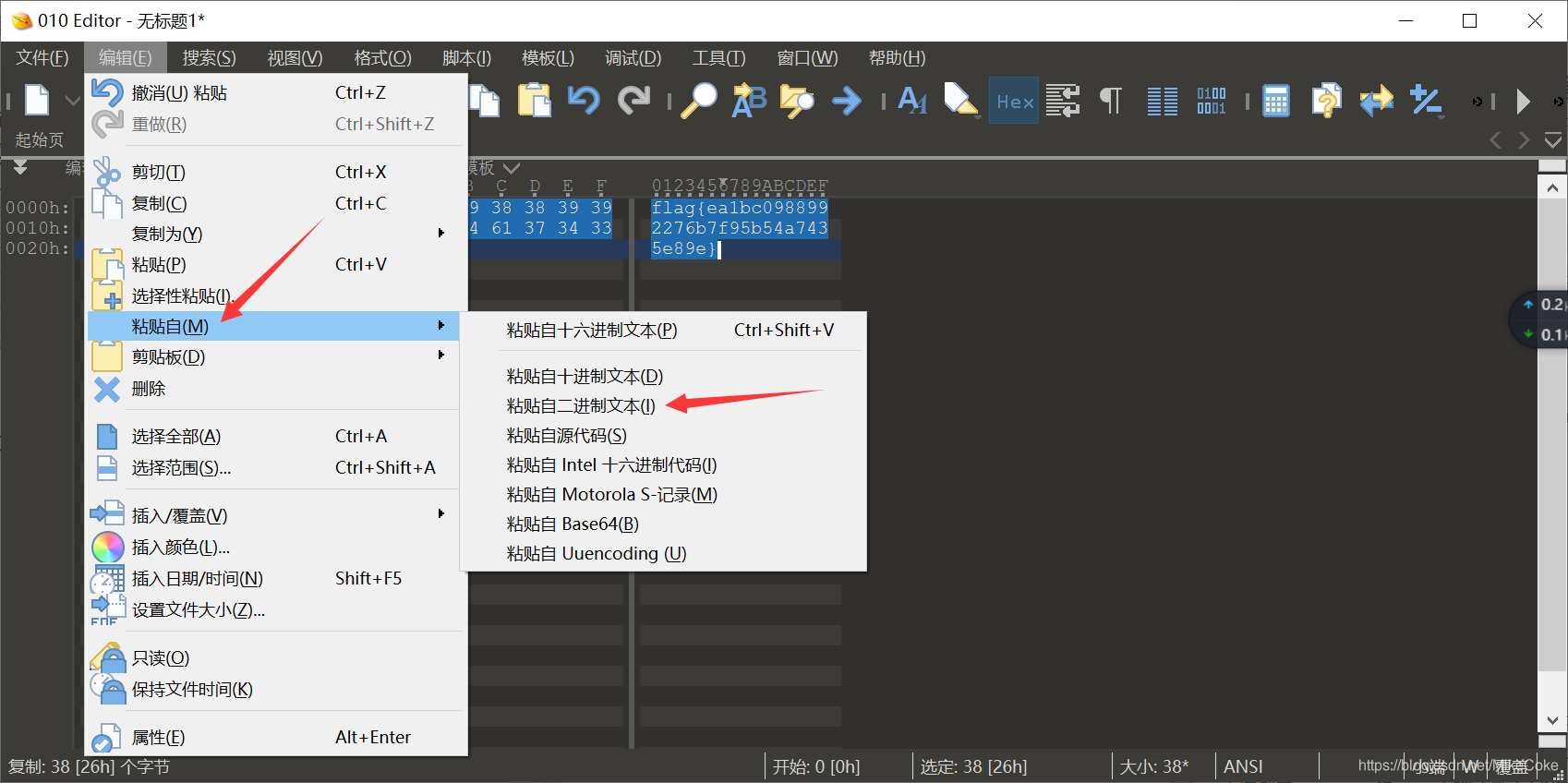This screenshot has width=1568, height=783.
Task: Click the ANSI encoding status field
Action: coord(1243,766)
